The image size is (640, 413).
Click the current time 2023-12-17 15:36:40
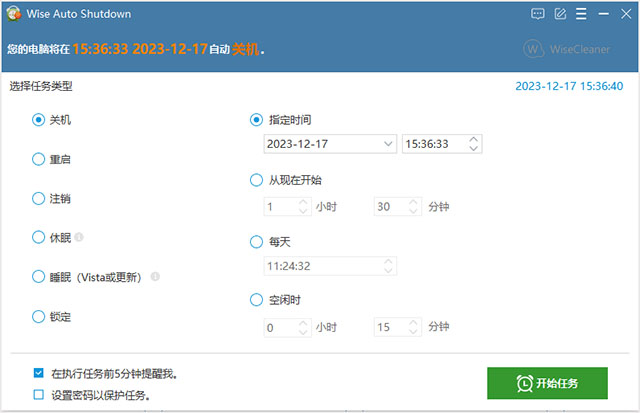(x=569, y=86)
